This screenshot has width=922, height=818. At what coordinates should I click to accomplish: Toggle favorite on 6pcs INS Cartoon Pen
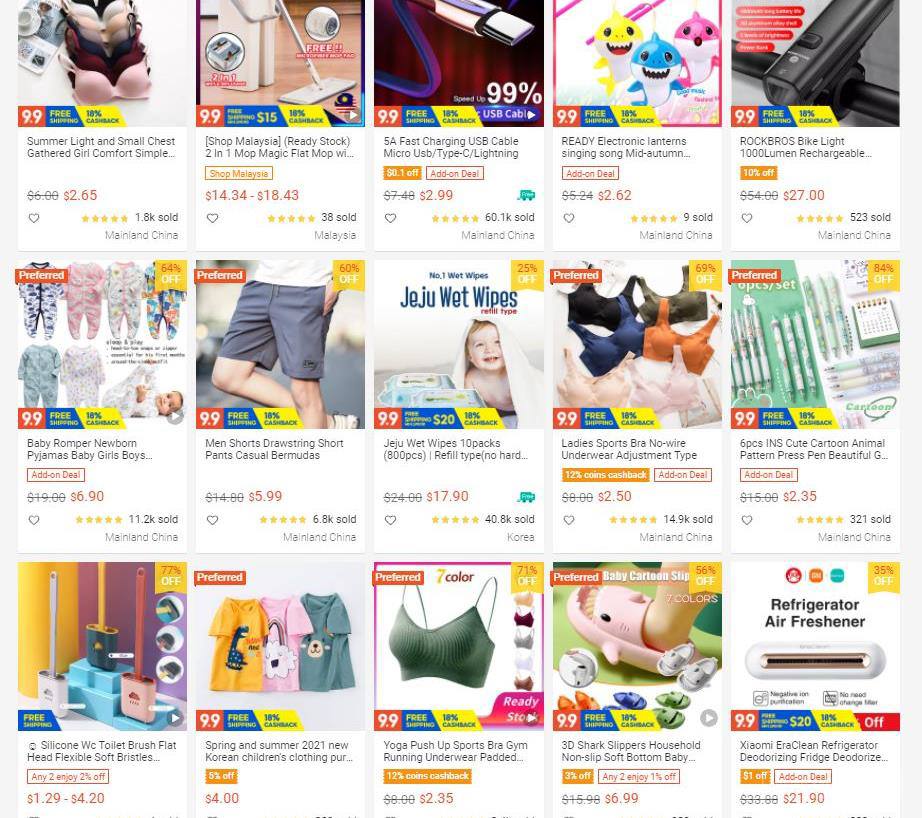pyautogui.click(x=747, y=520)
